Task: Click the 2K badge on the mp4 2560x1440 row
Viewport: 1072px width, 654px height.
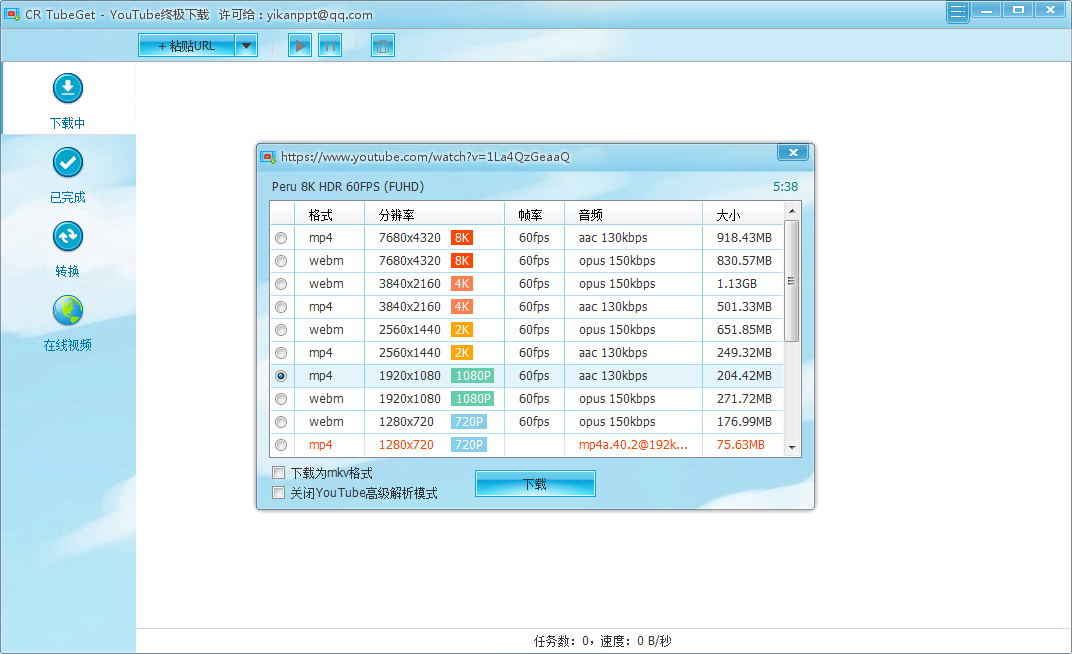Action: pyautogui.click(x=462, y=353)
